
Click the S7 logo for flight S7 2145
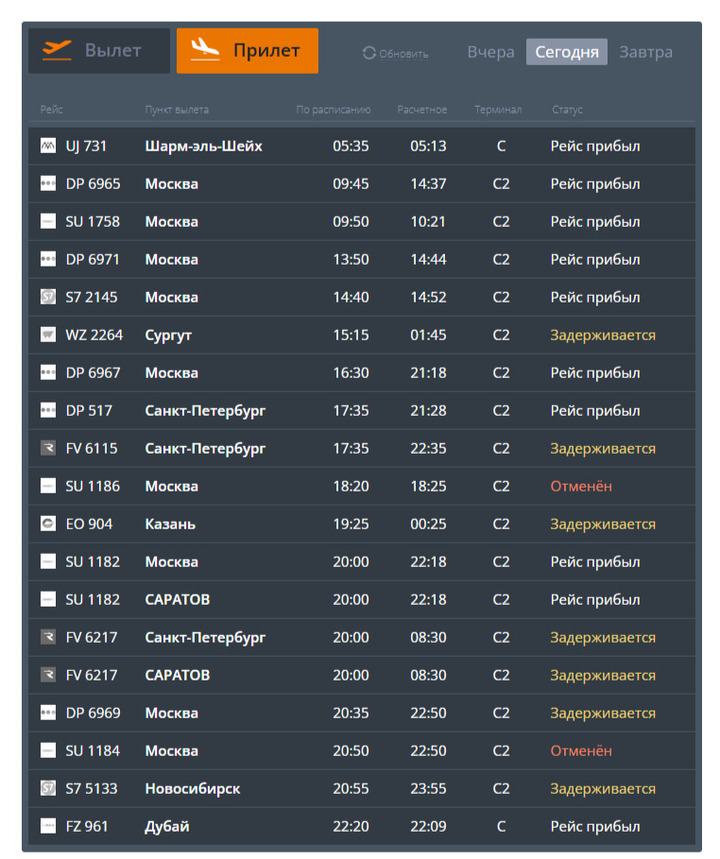point(48,297)
